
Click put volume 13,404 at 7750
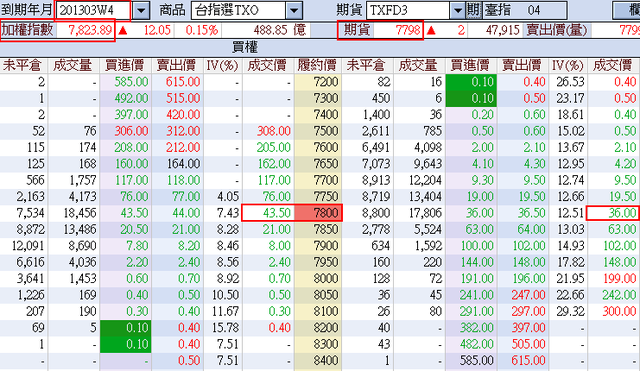pos(425,197)
